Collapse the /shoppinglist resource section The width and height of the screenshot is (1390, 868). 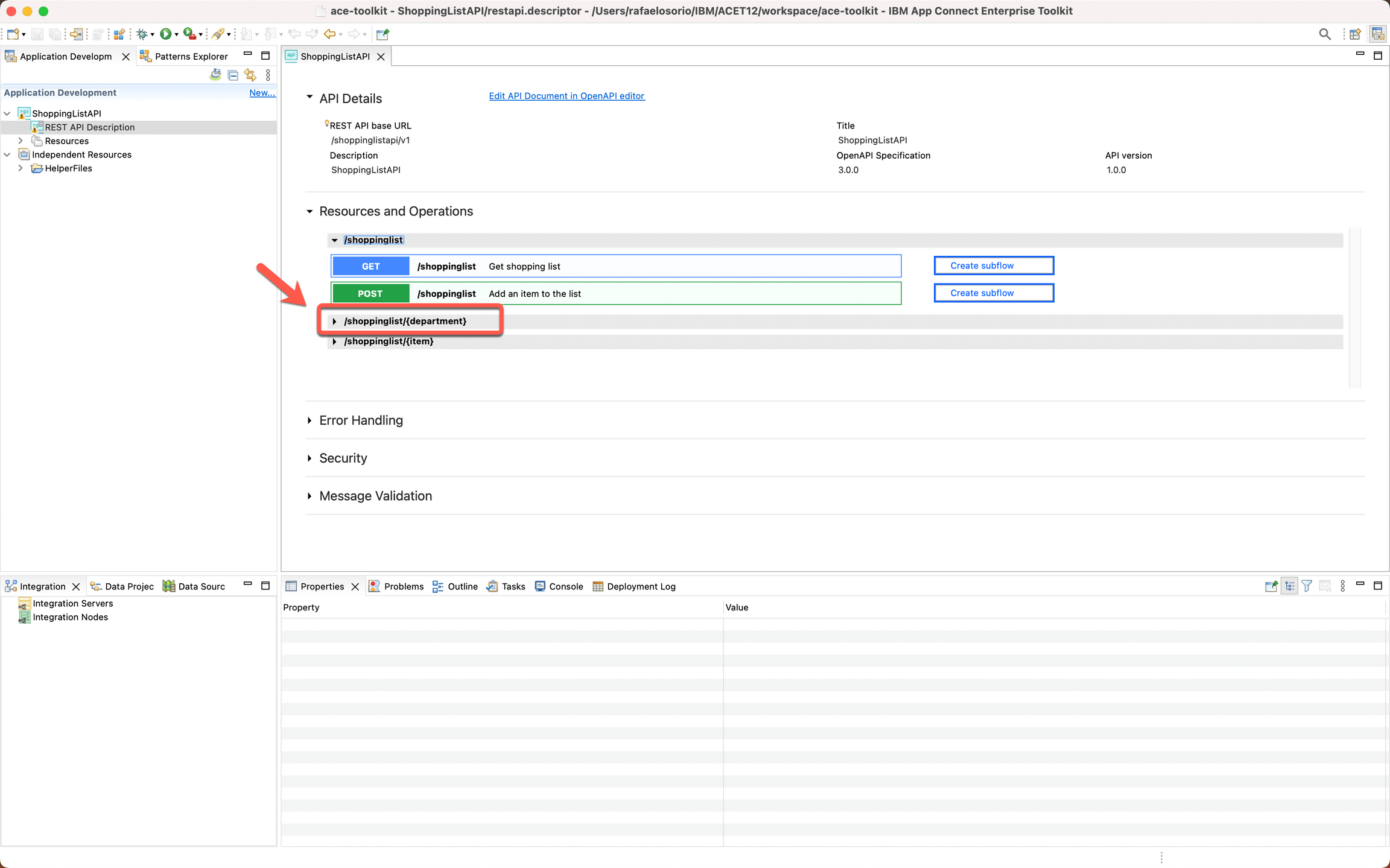click(x=335, y=240)
